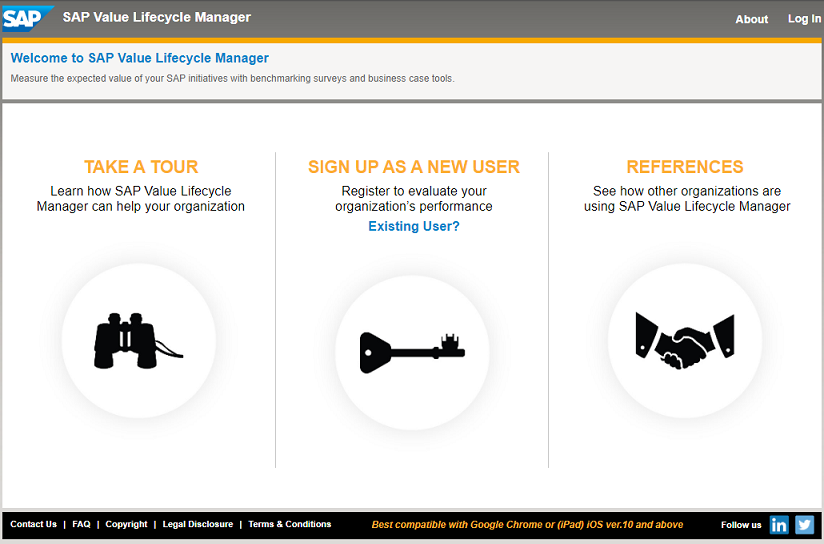Click the SAP logo in the header
This screenshot has height=544, width=824.
coord(28,18)
